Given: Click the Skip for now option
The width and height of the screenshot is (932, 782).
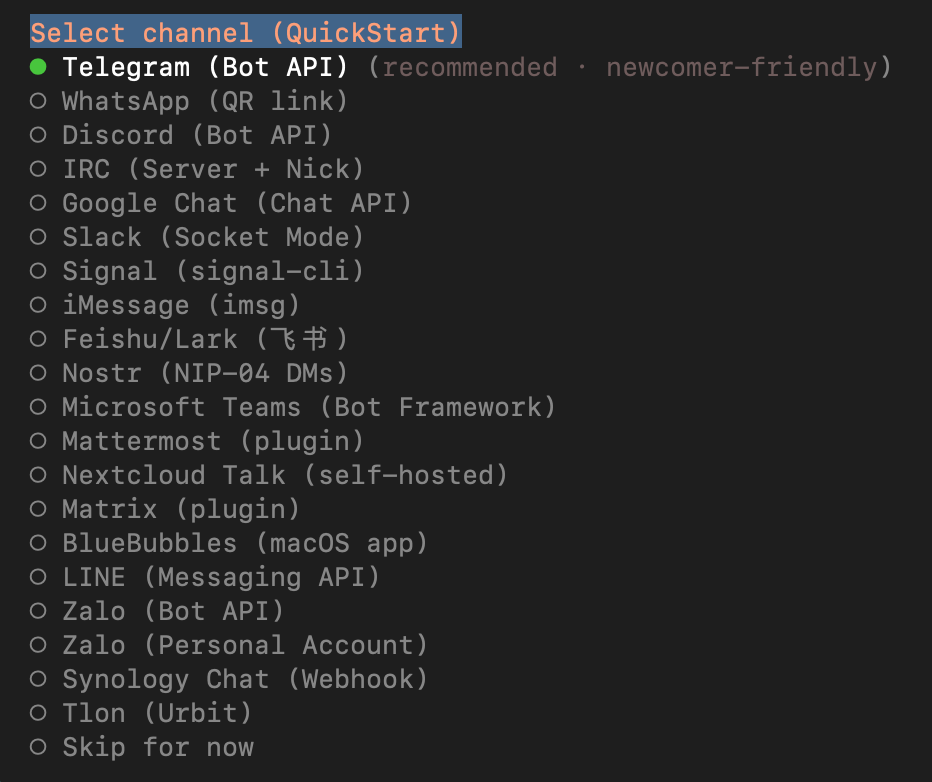Looking at the screenshot, I should coord(157,747).
